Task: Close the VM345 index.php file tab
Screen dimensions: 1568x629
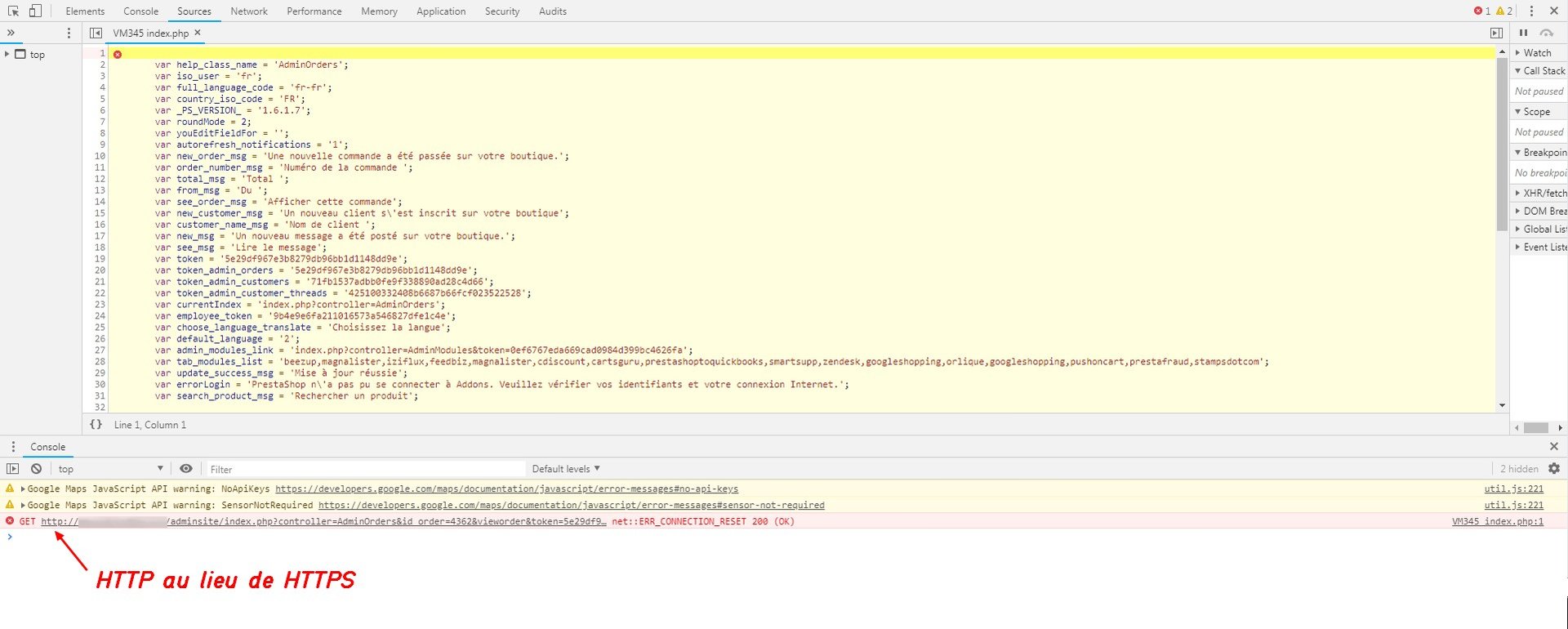Action: click(198, 33)
